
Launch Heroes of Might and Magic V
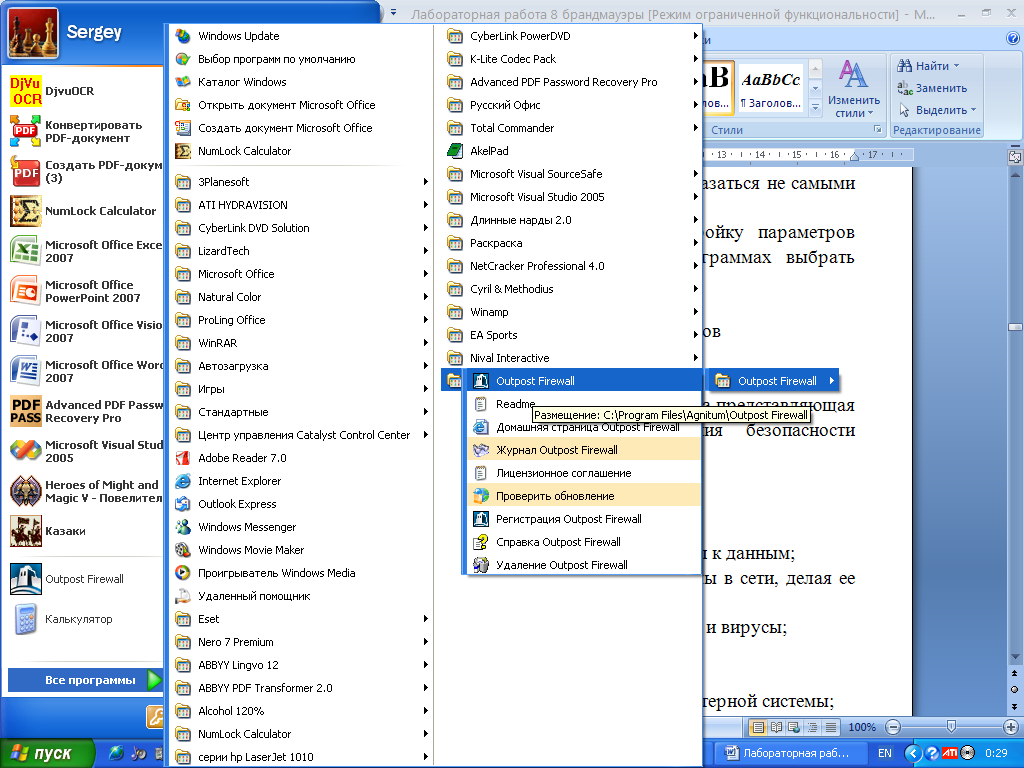(85, 491)
